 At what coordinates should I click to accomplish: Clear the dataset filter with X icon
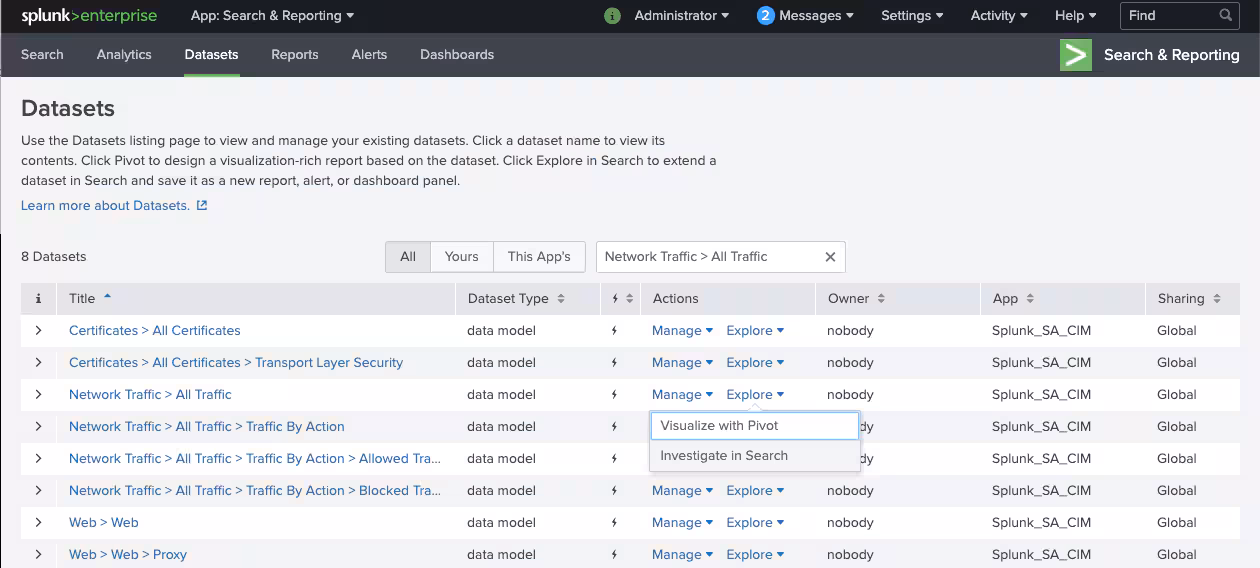830,257
